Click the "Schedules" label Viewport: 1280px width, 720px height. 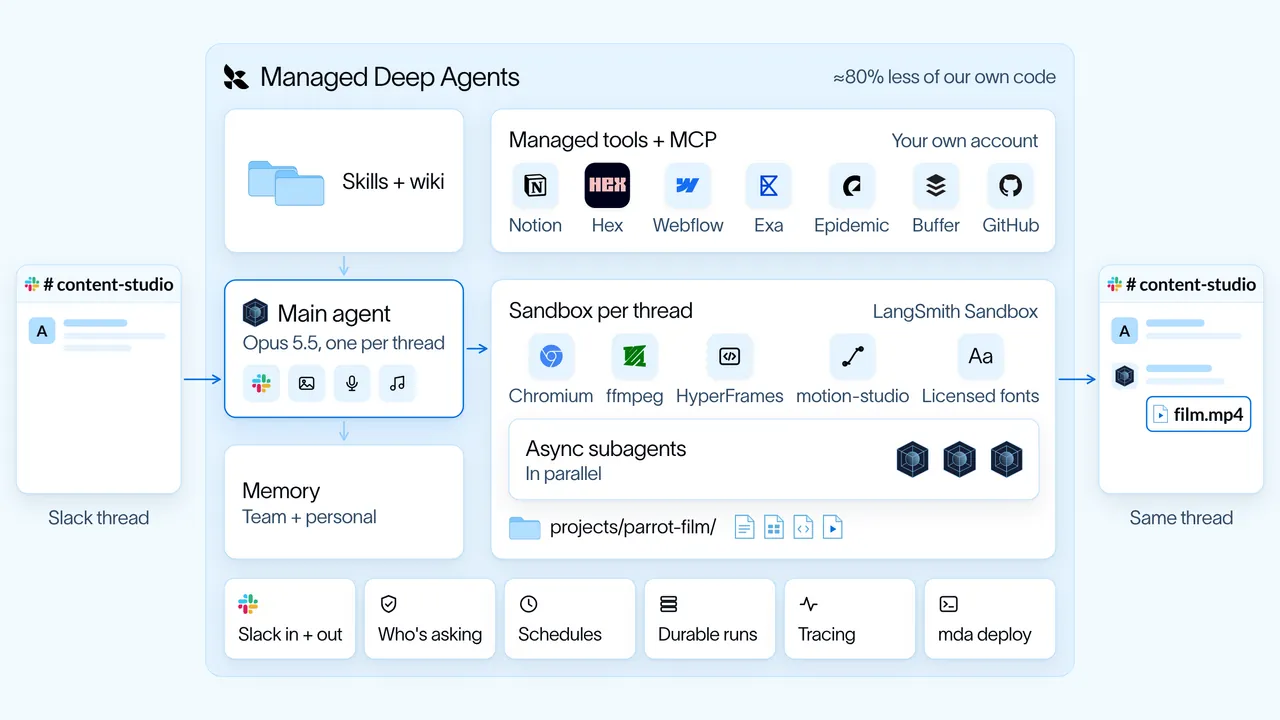coord(560,634)
